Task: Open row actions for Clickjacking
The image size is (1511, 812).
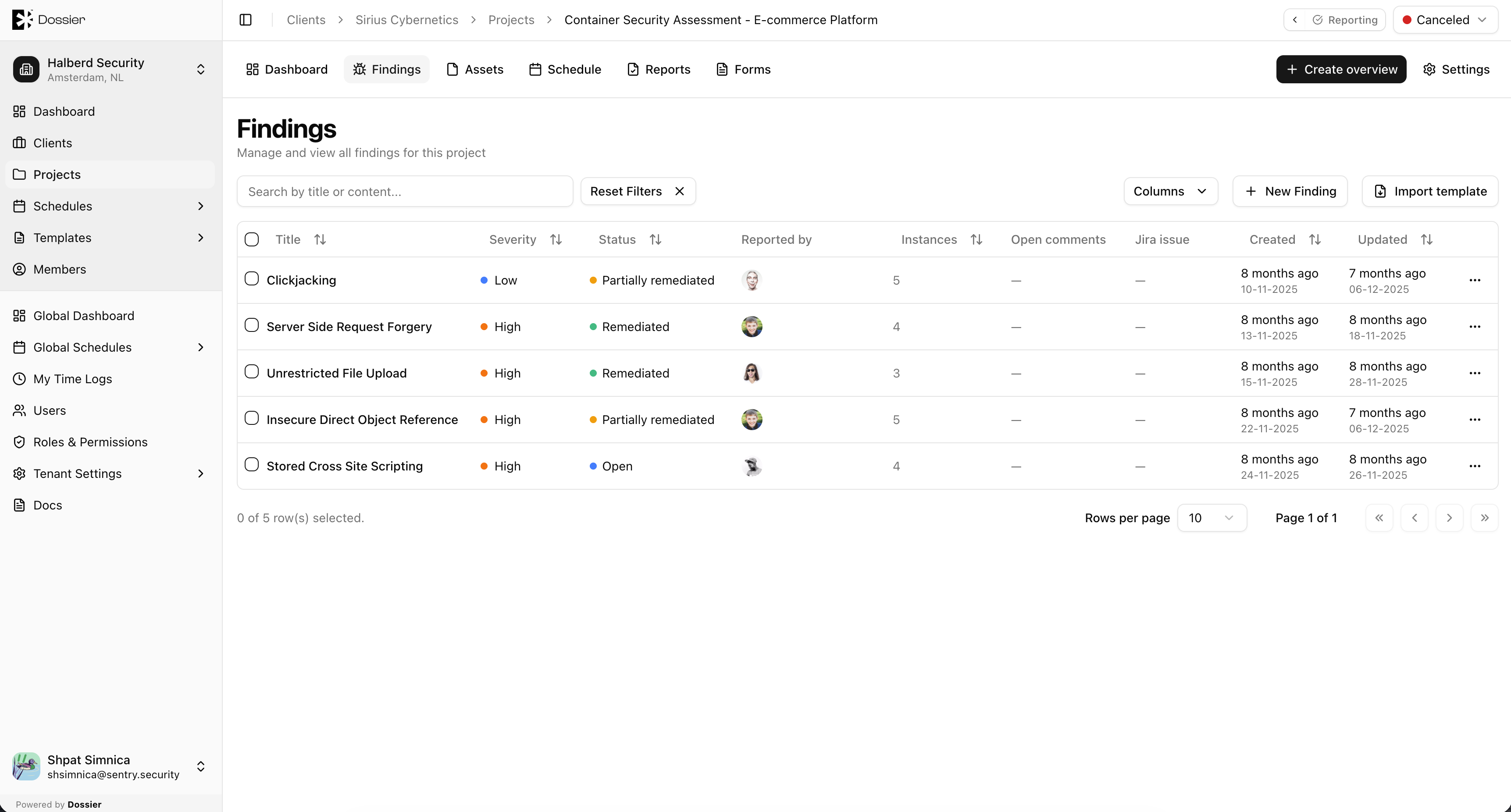Action: [x=1475, y=281]
